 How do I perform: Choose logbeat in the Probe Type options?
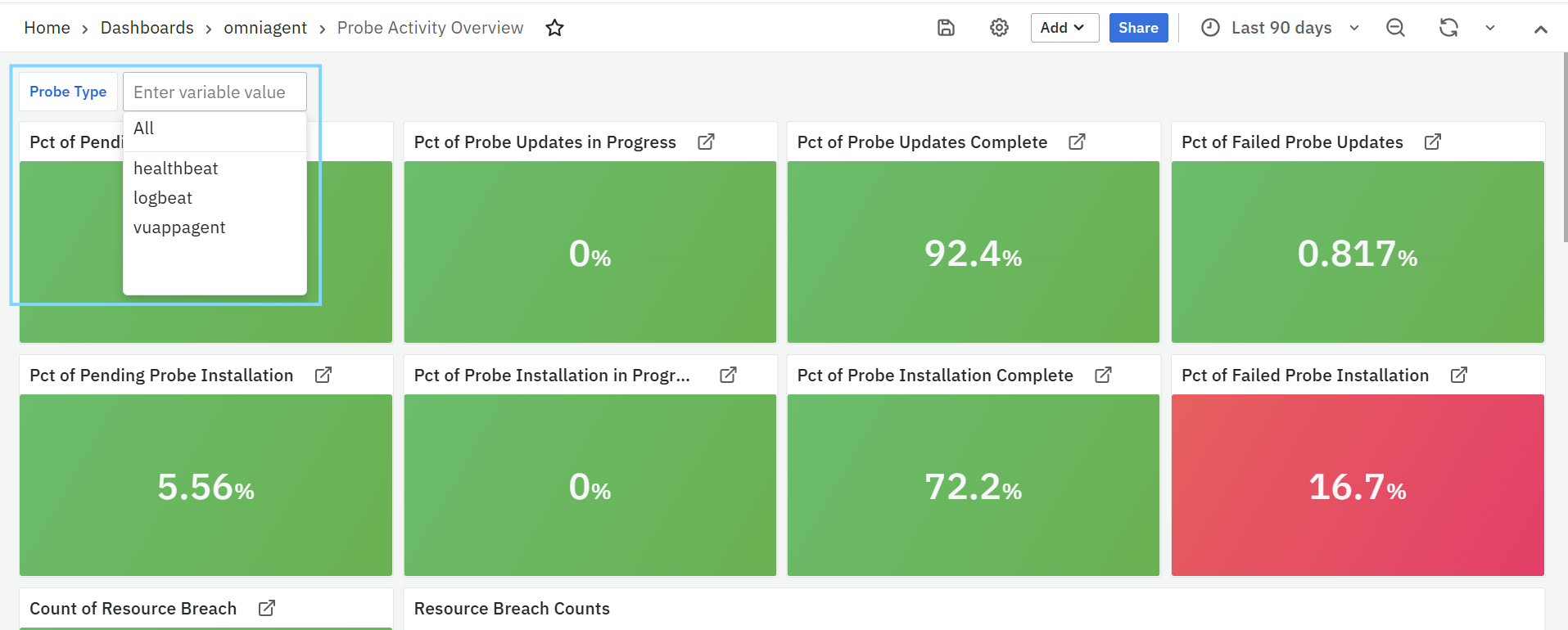click(x=163, y=198)
